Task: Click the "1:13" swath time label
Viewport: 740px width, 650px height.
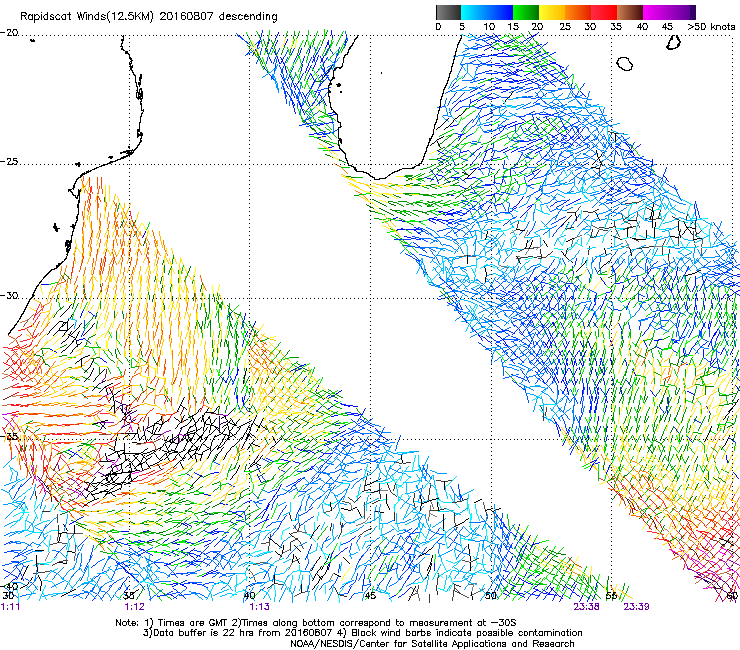Action: pyautogui.click(x=260, y=607)
